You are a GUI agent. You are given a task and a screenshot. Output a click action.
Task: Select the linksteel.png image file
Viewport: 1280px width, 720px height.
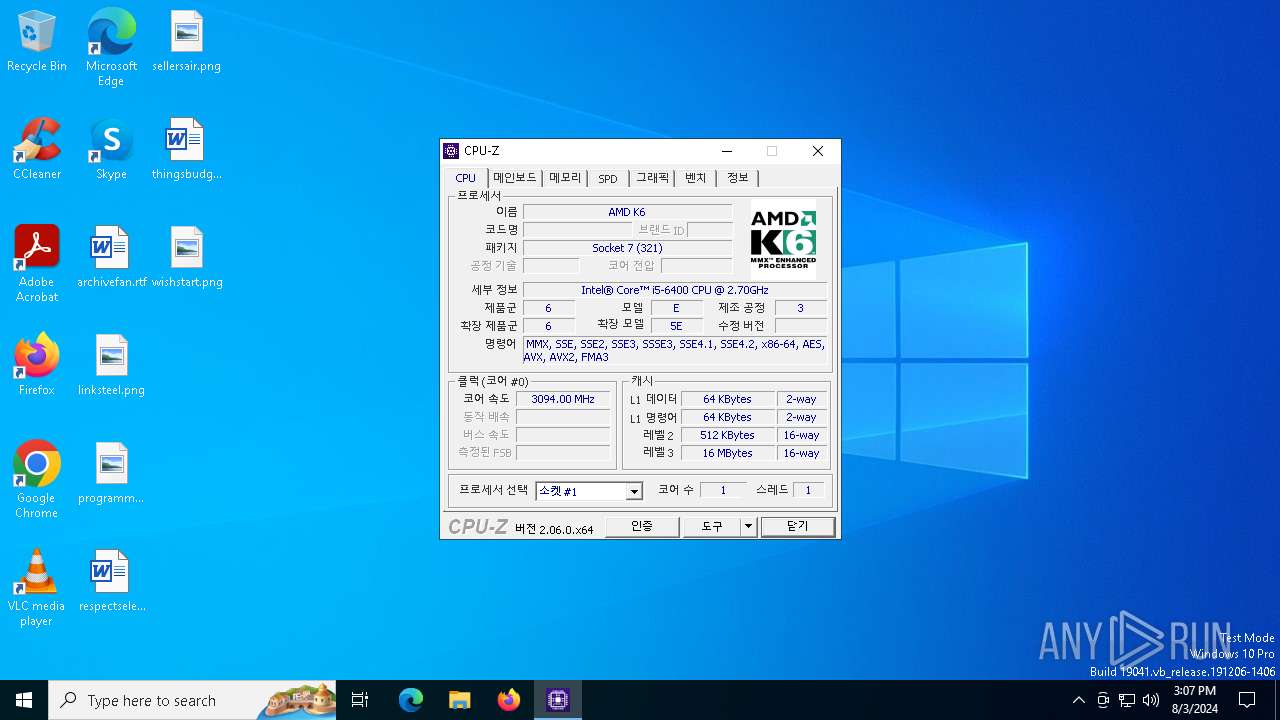pos(111,366)
